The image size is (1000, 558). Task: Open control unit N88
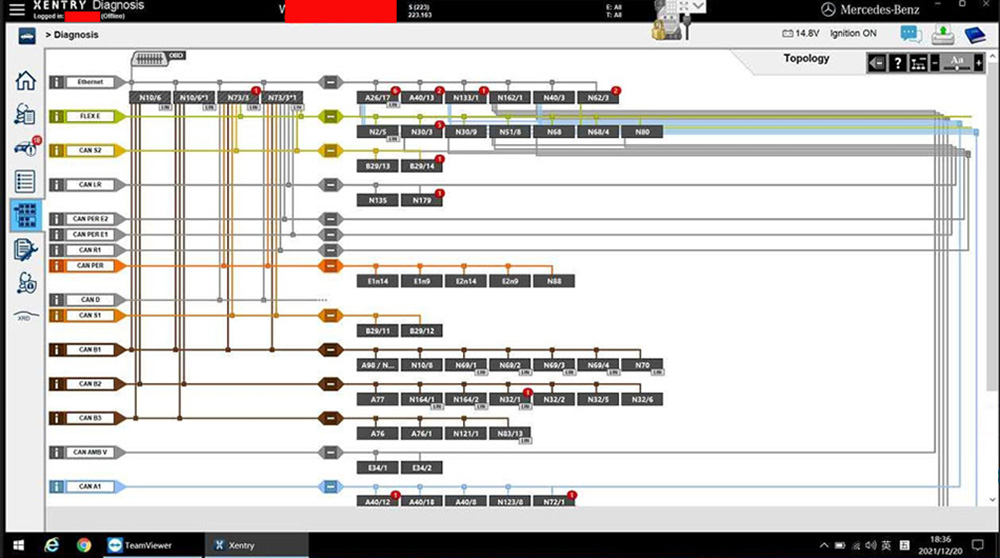tap(554, 281)
